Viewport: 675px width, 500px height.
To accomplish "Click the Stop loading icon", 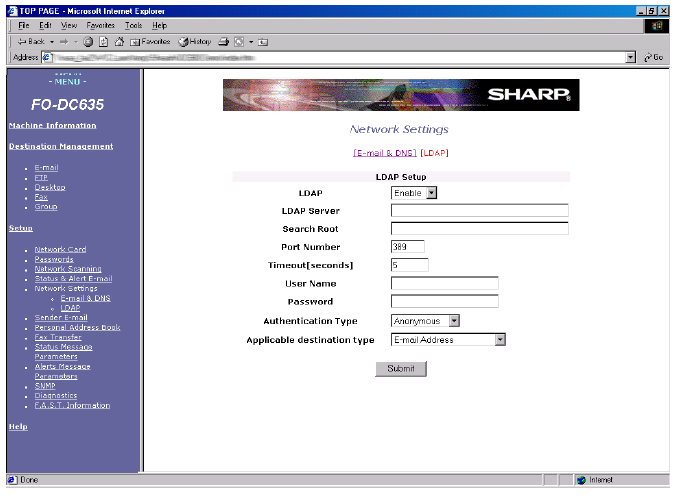I will 88,41.
